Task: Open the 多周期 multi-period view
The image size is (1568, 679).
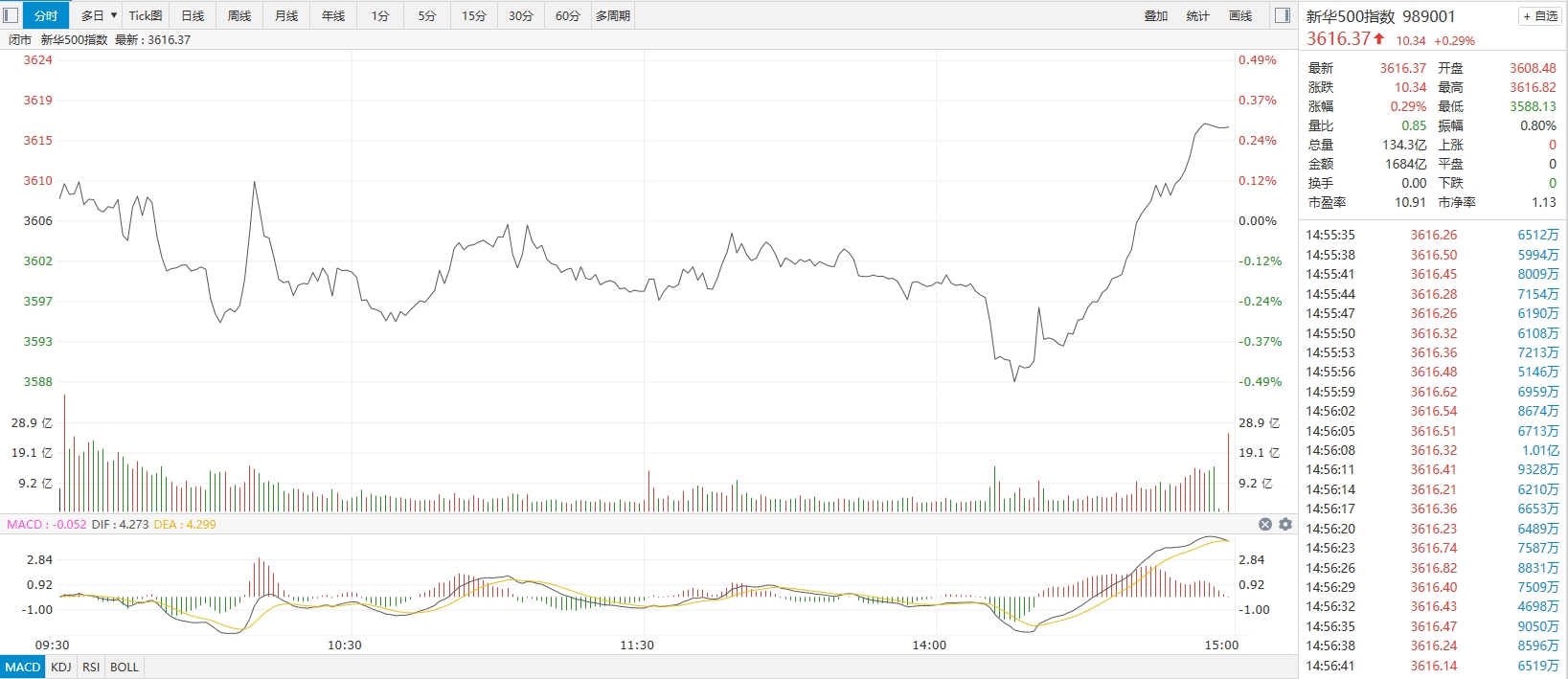Action: coord(613,15)
